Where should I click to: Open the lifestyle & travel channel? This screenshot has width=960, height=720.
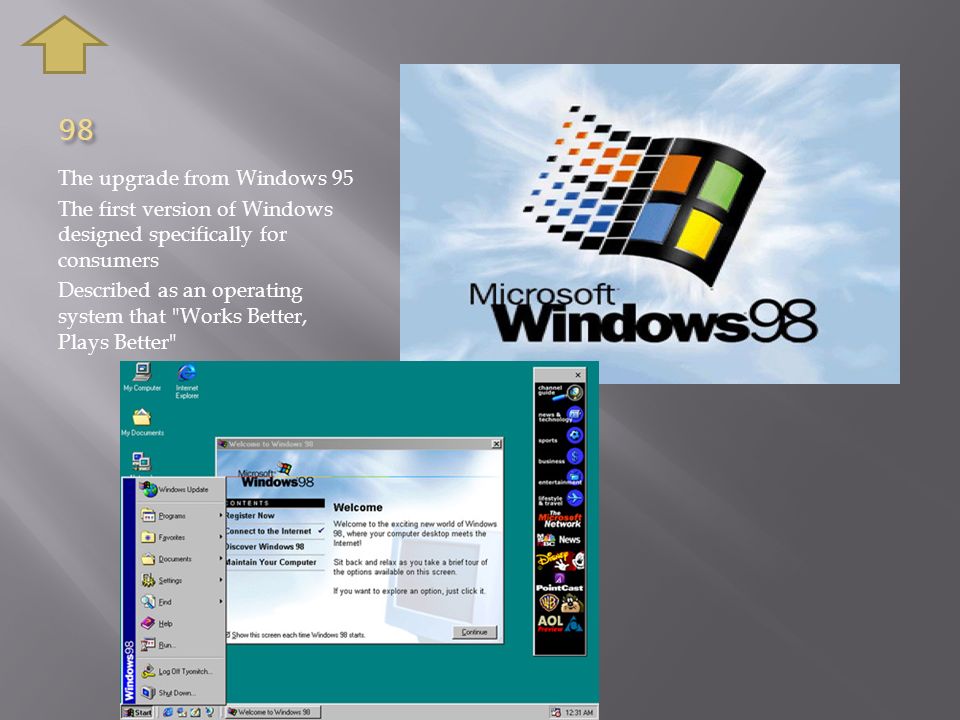(560, 498)
